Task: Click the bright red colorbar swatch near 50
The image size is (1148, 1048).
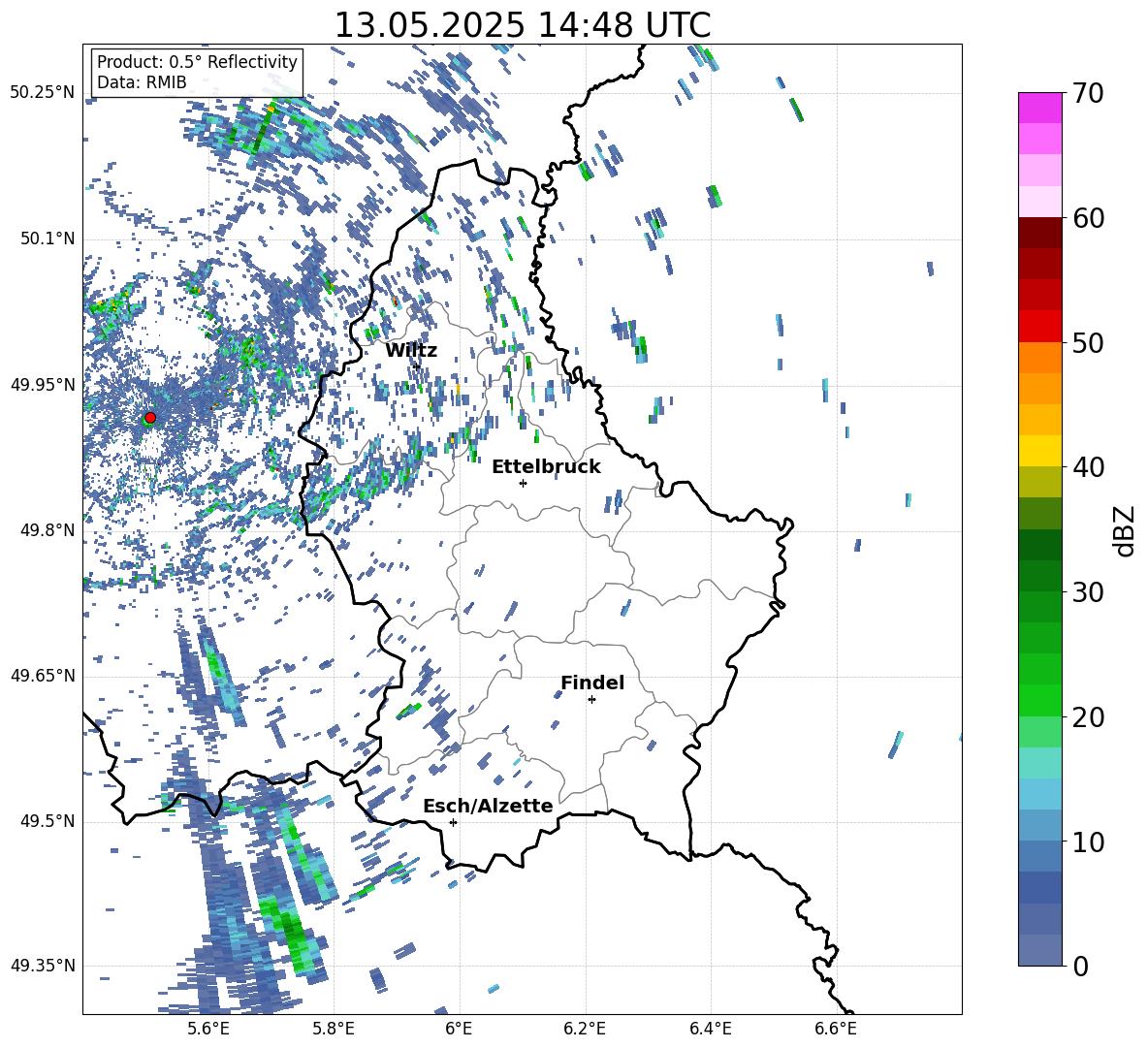Action: (1039, 327)
